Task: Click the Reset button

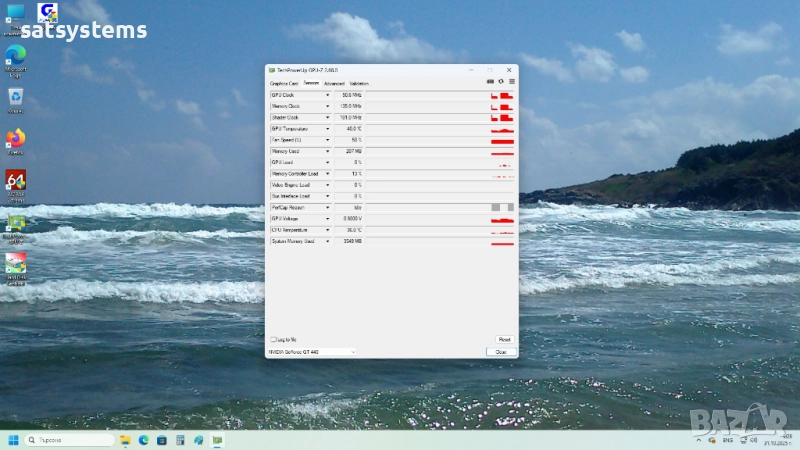Action: tap(504, 340)
